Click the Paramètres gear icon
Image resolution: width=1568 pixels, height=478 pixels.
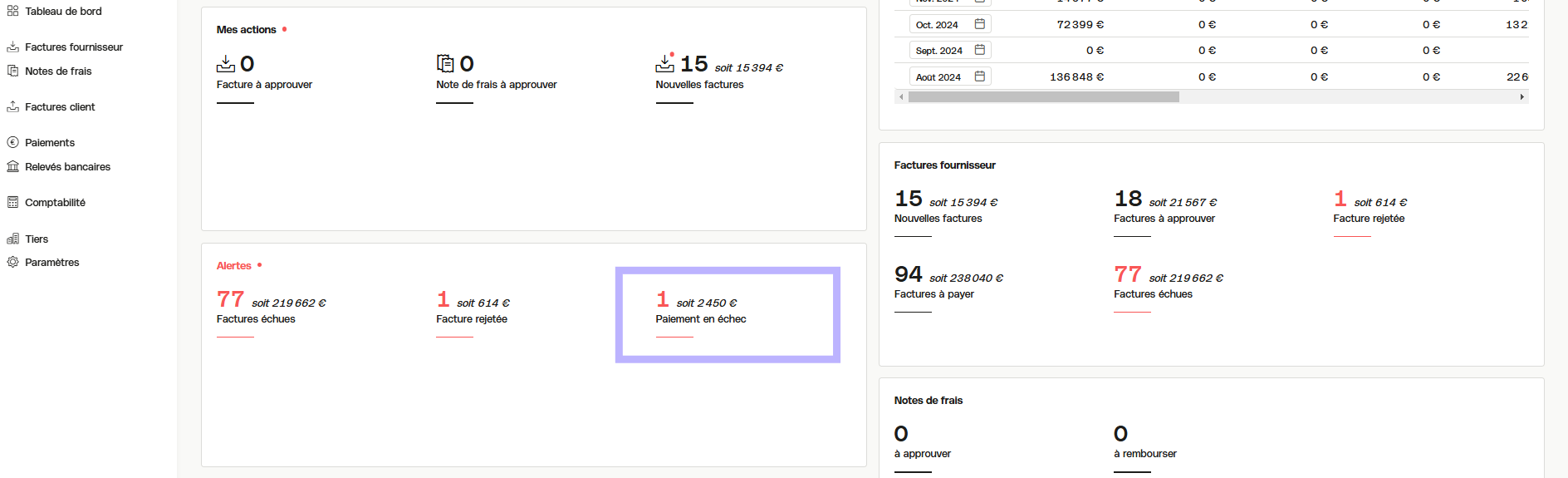12,262
